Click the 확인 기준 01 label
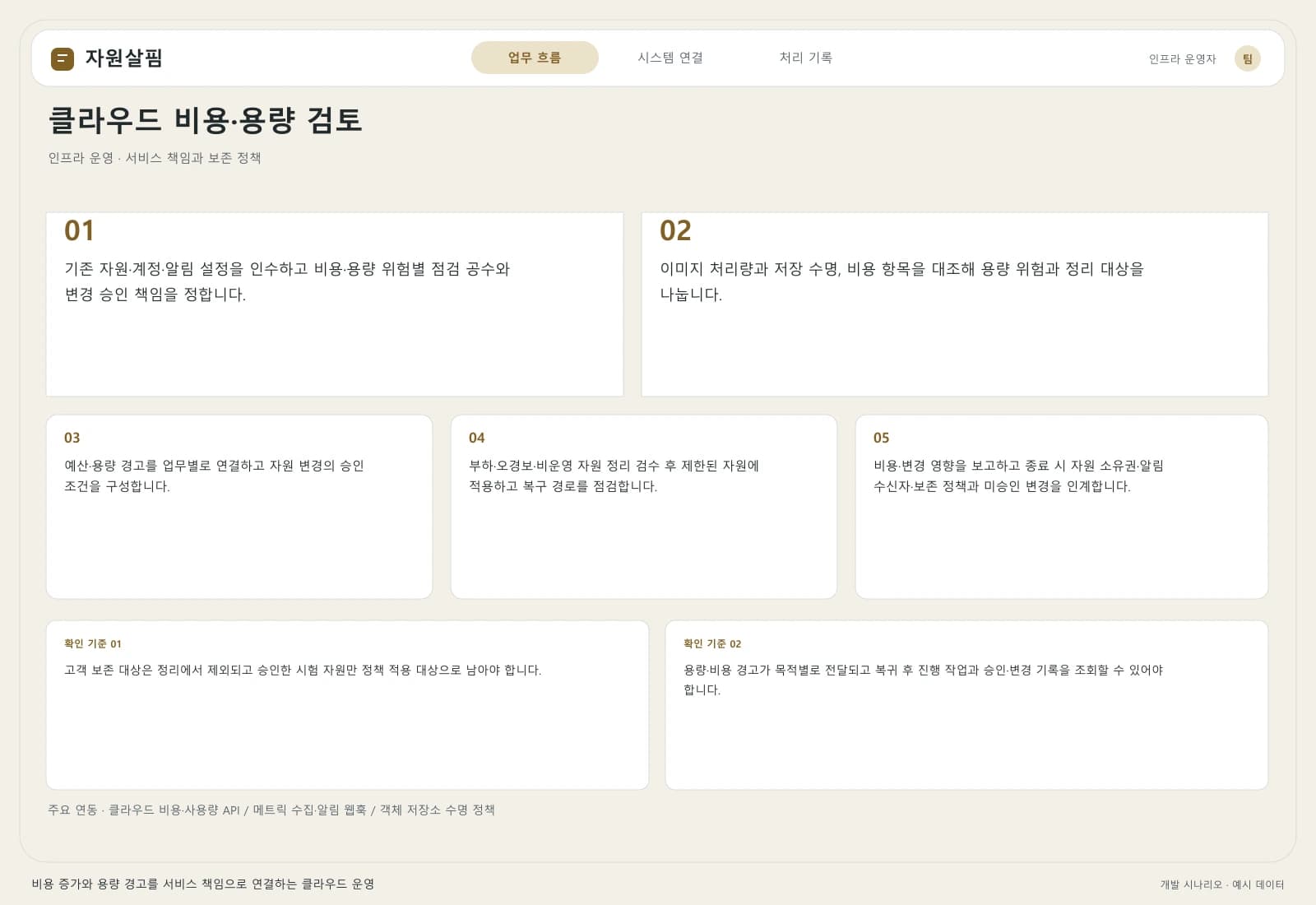1316x905 pixels. (x=93, y=643)
